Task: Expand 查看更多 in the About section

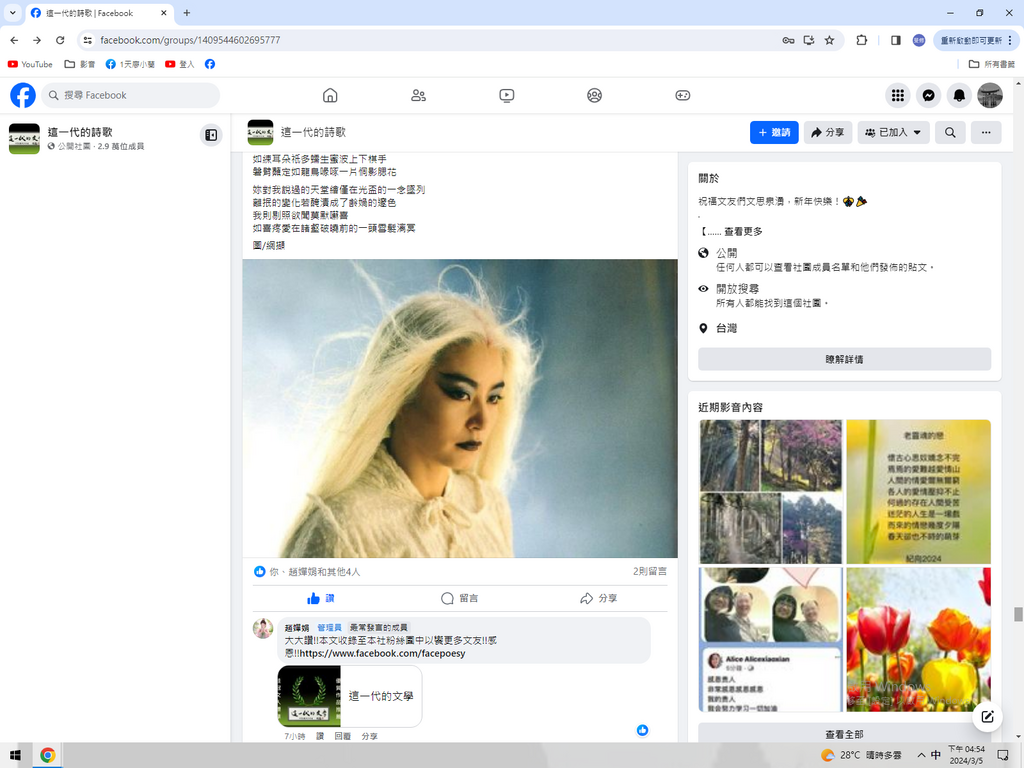Action: click(x=742, y=231)
